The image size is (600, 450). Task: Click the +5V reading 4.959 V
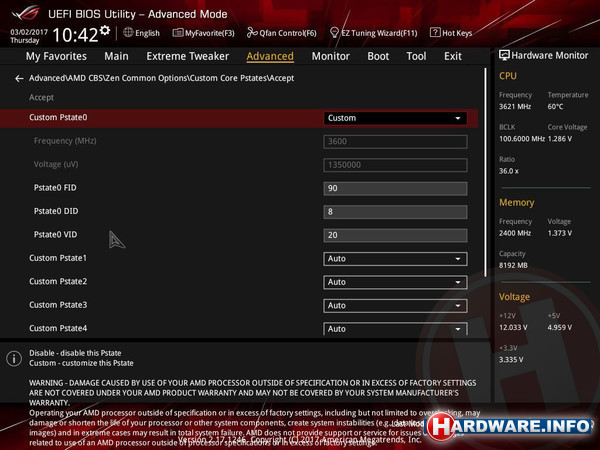(x=559, y=328)
